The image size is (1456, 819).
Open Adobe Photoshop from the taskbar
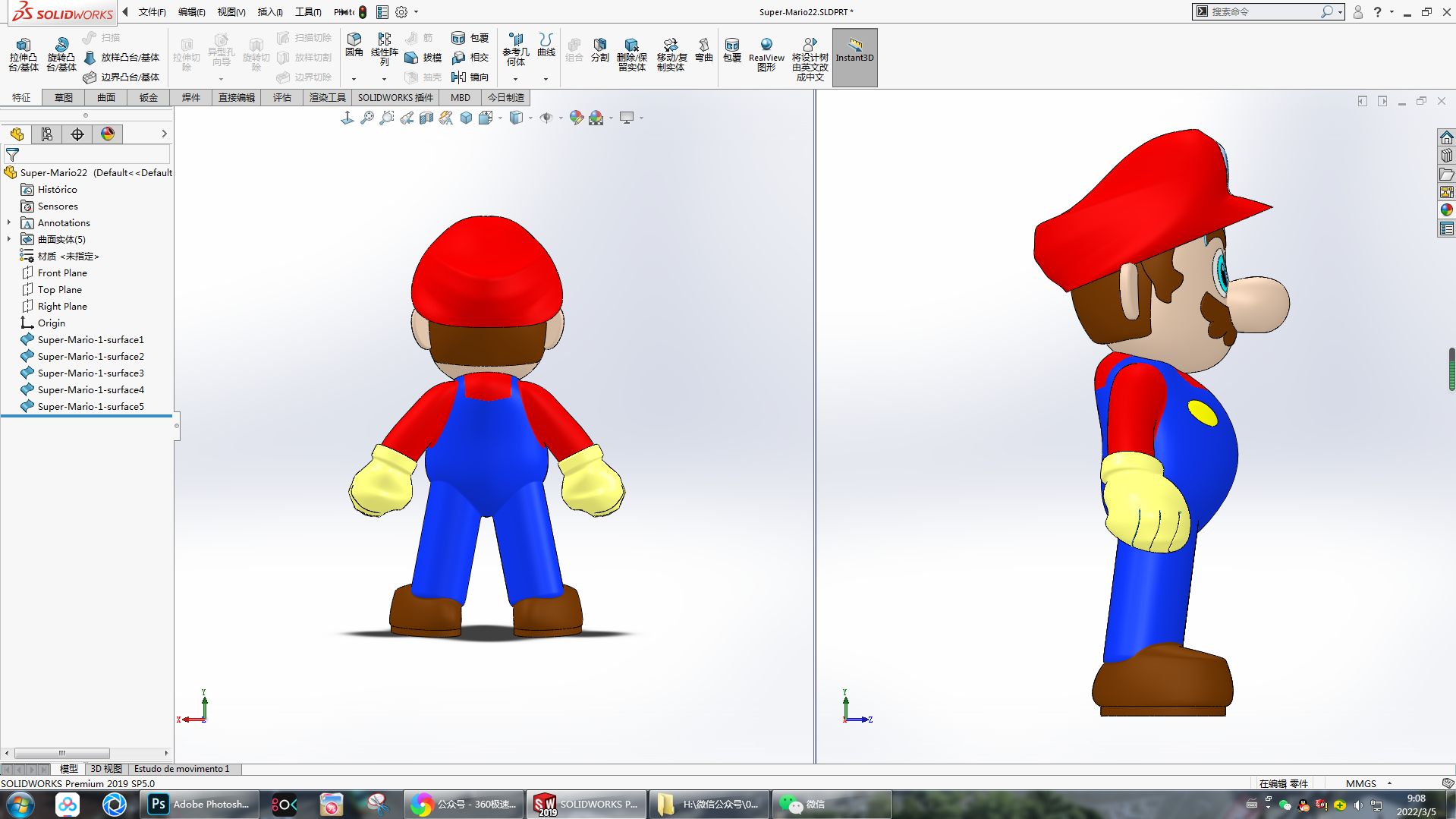tap(200, 805)
